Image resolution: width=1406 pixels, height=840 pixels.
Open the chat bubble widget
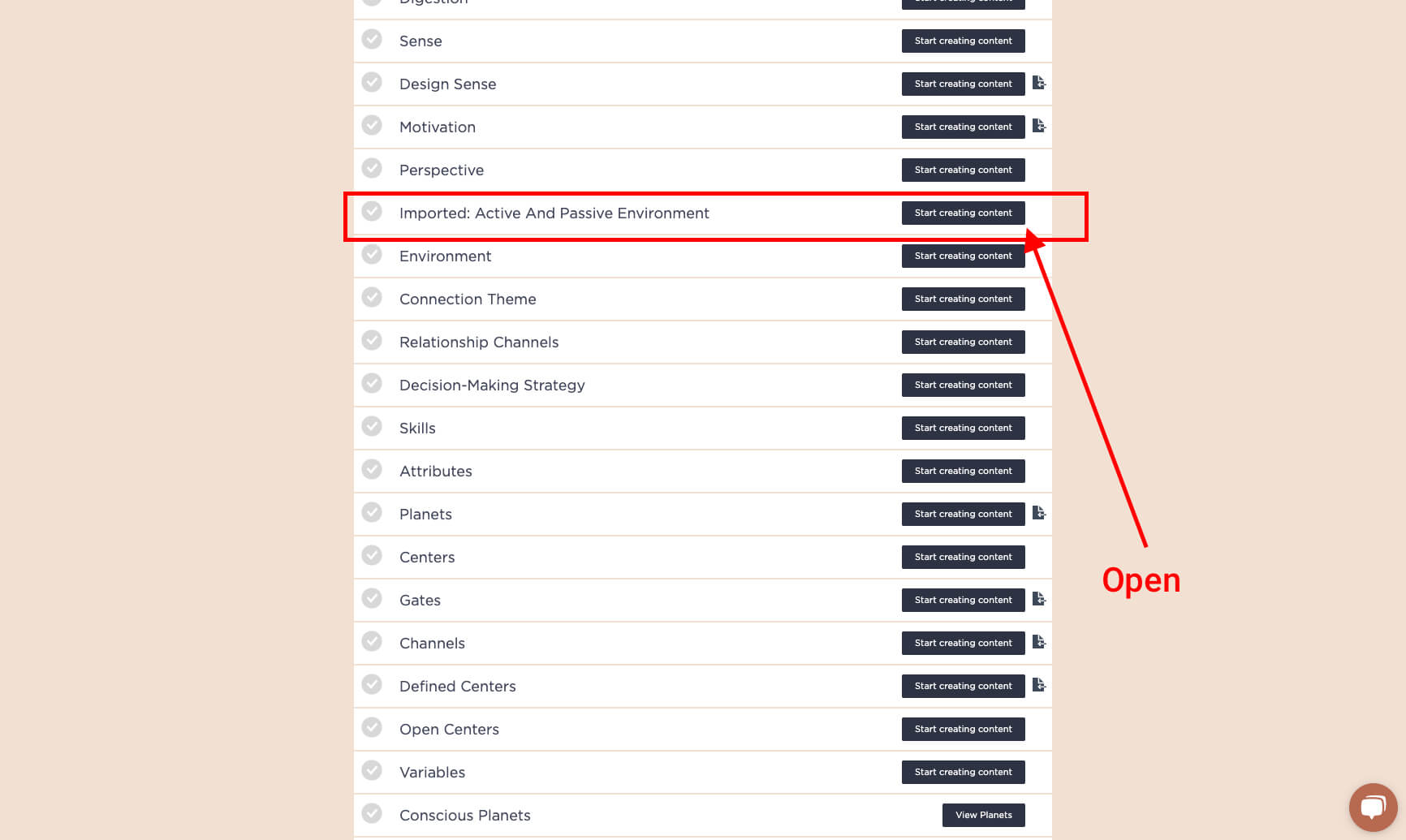point(1373,807)
